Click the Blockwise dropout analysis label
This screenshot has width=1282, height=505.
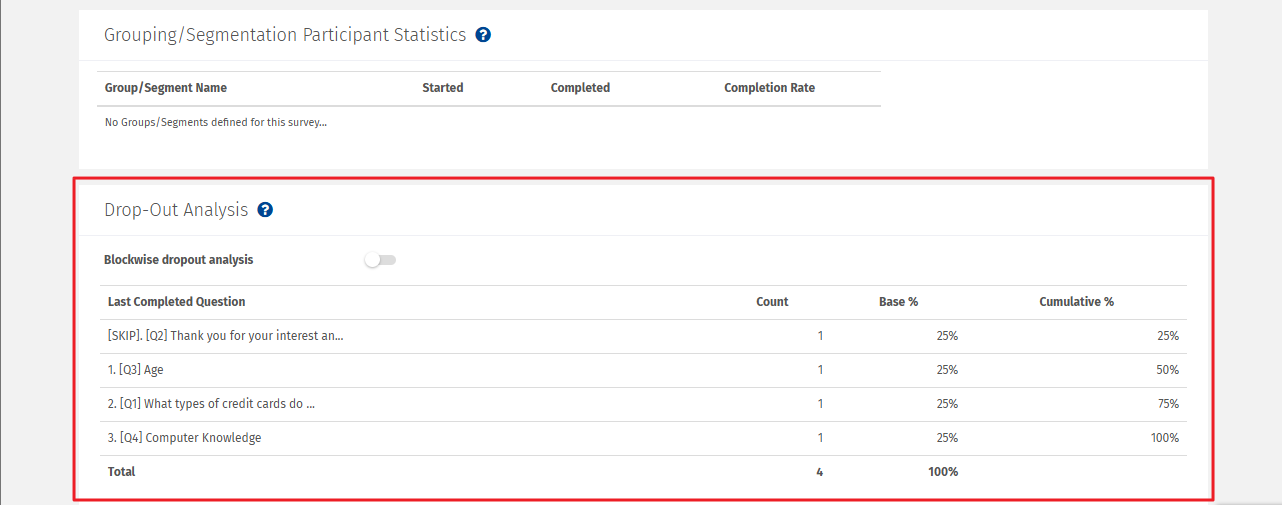(x=179, y=260)
